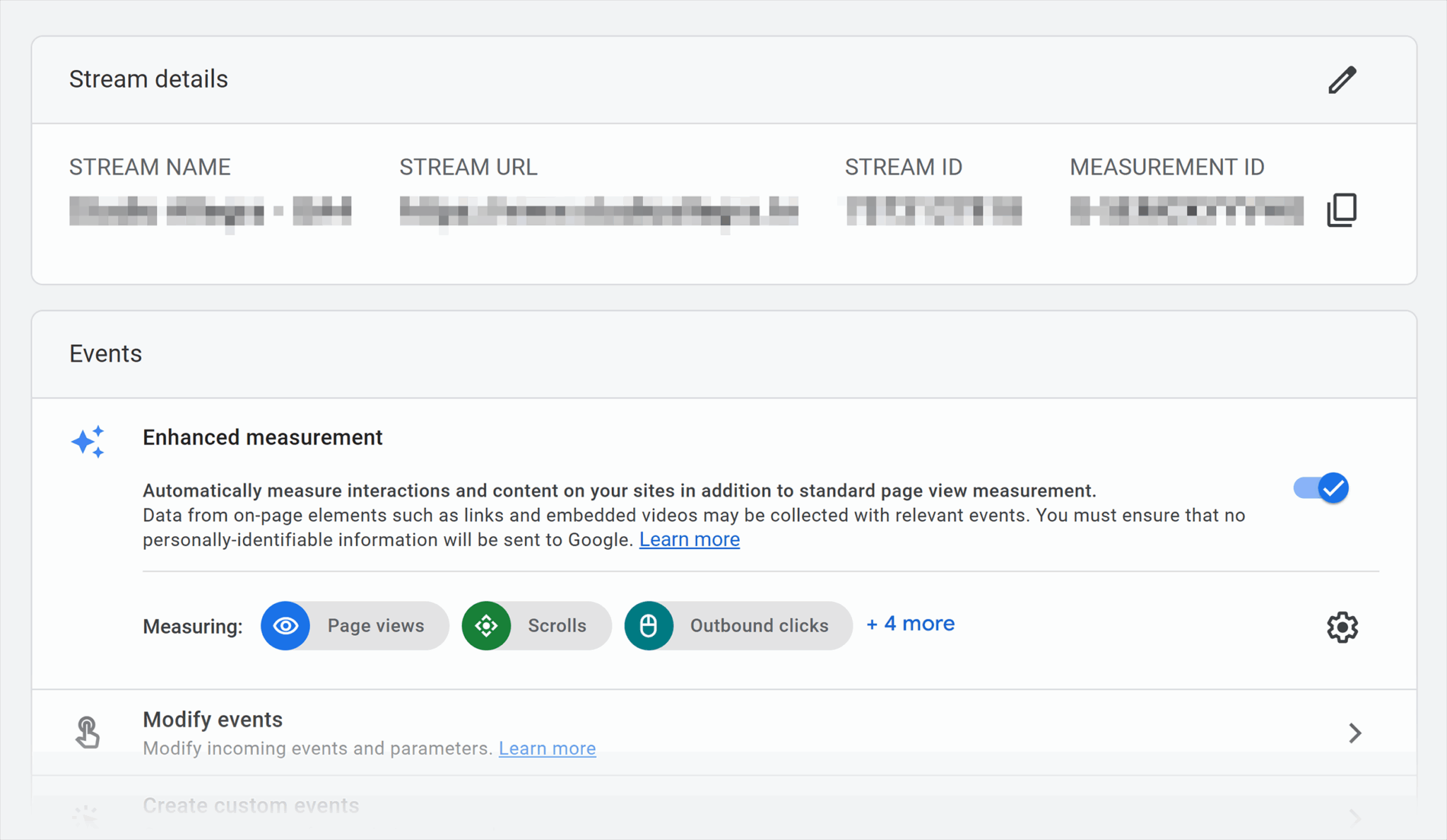Open the Learn more link under Modify events
This screenshot has height=840, width=1447.
(x=548, y=748)
